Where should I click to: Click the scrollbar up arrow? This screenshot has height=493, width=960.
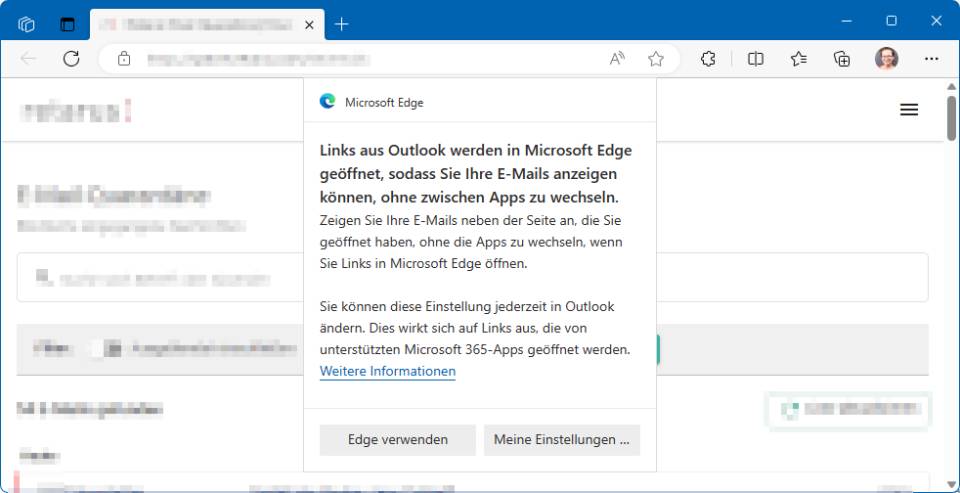(x=951, y=87)
